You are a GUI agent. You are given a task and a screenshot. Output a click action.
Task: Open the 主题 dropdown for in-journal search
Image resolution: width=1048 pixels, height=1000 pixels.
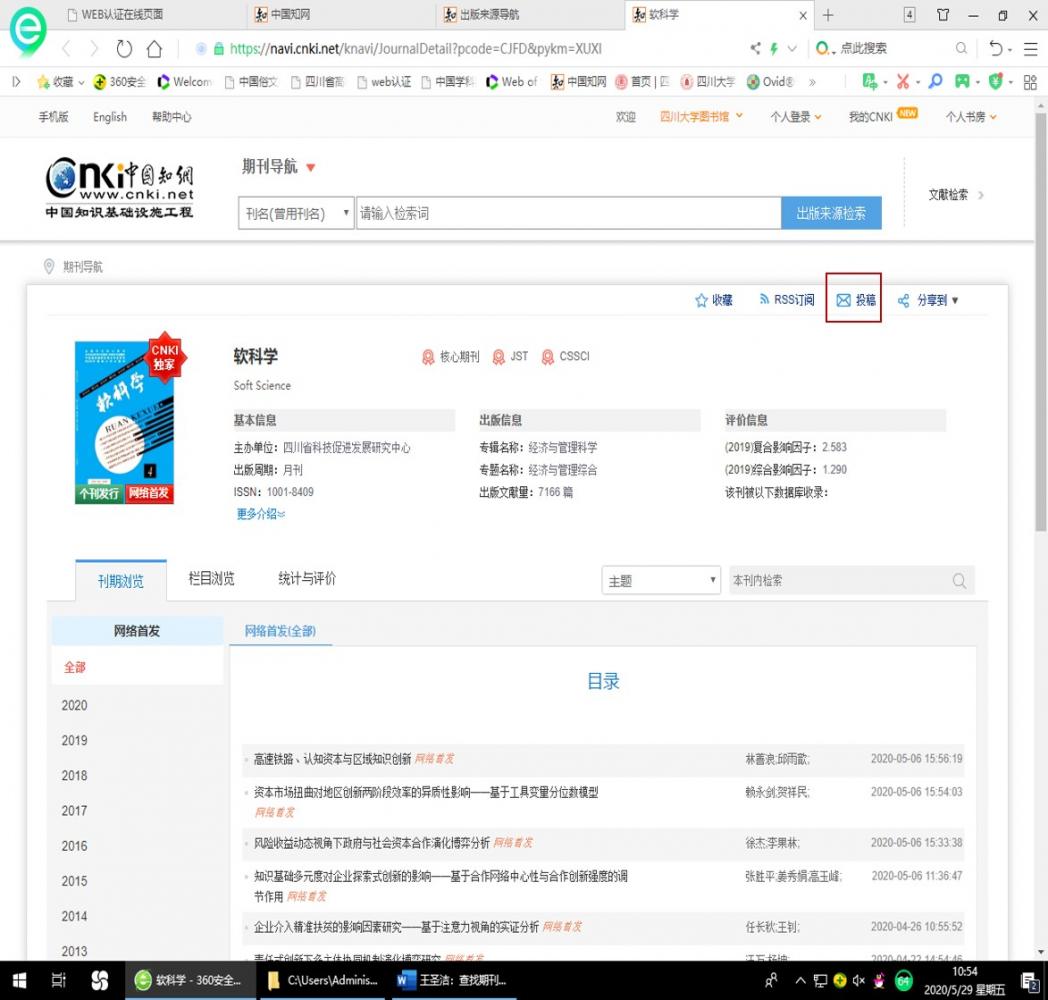tap(661, 580)
